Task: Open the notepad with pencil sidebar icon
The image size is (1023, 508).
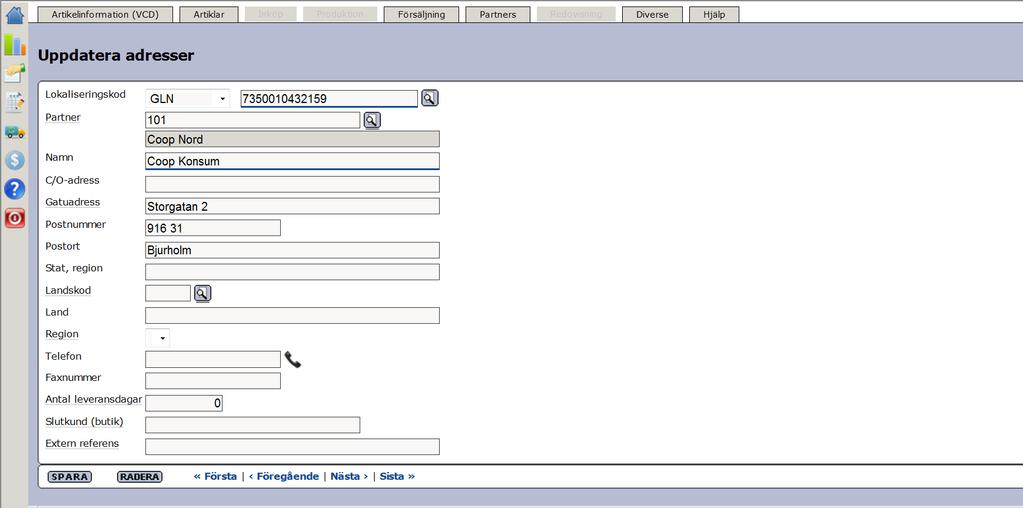Action: click(x=14, y=102)
